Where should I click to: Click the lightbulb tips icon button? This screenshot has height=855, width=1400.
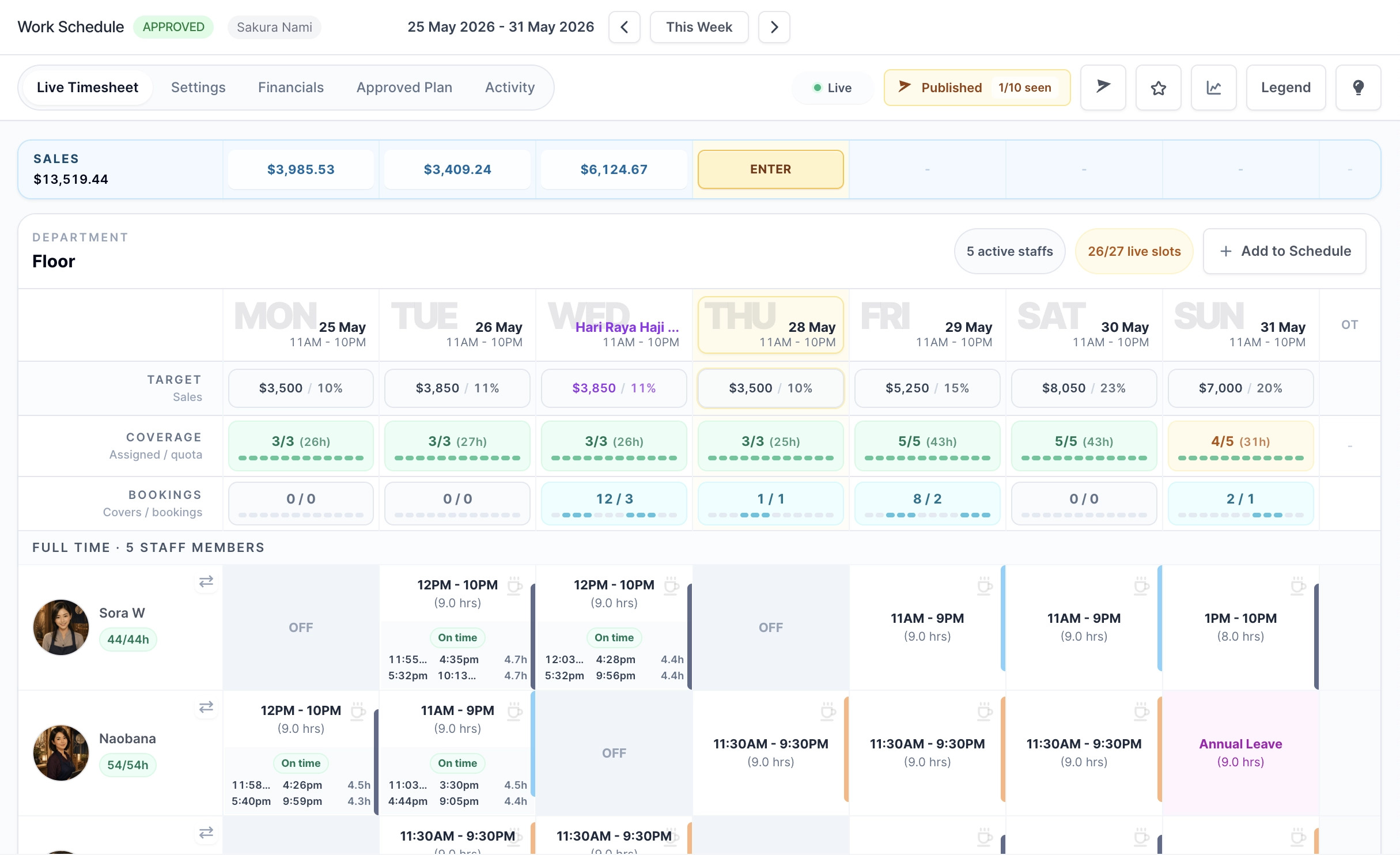tap(1358, 88)
